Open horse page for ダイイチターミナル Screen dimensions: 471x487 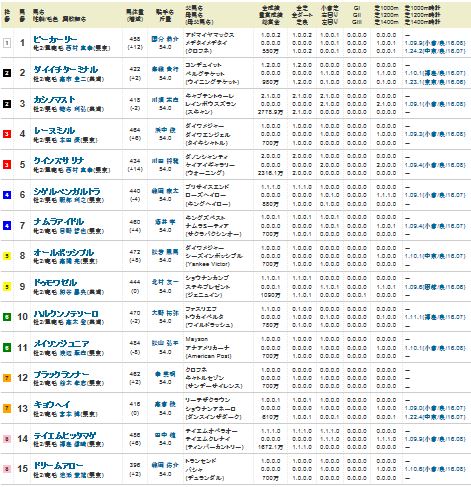coord(66,70)
